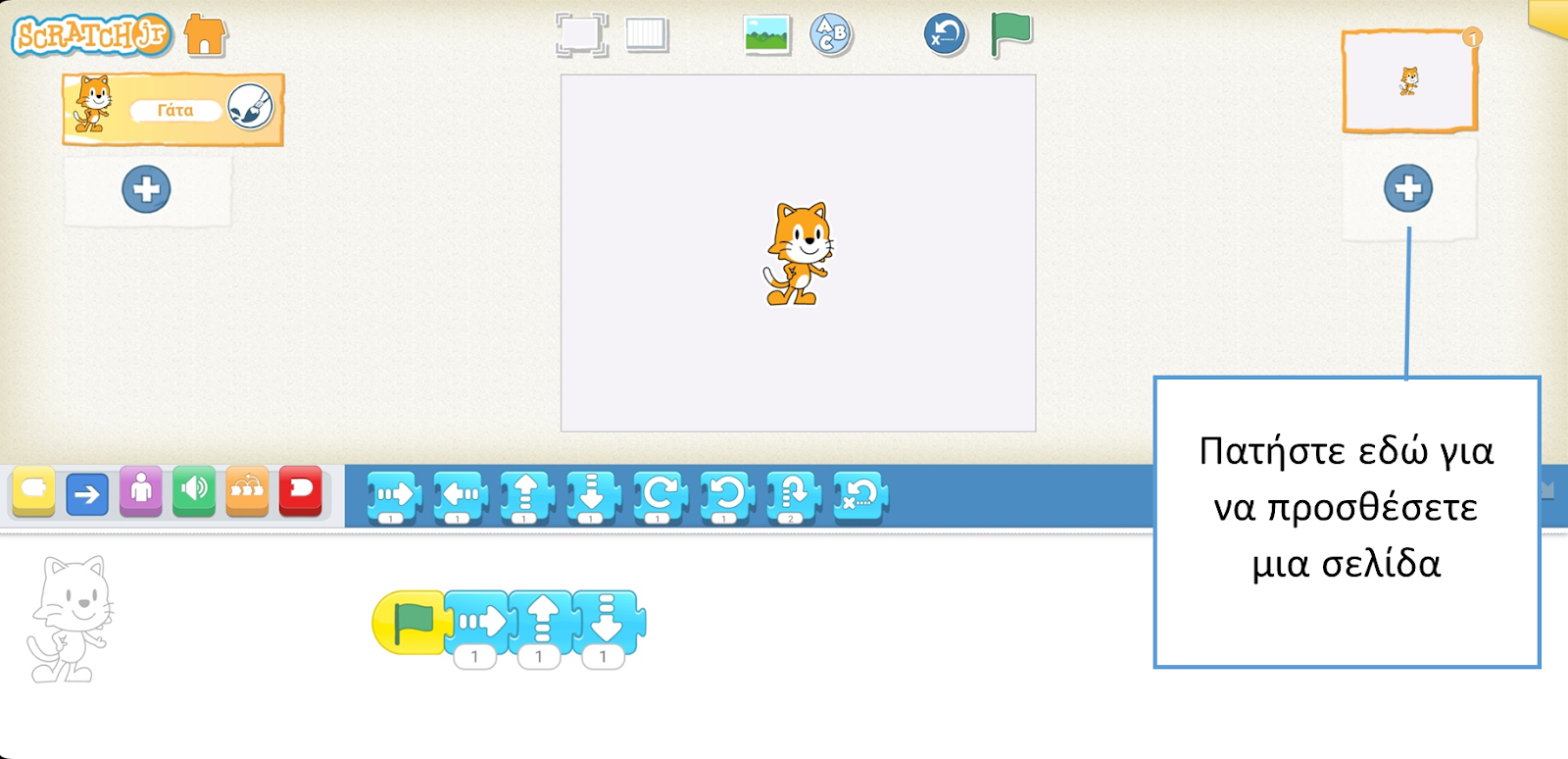Open the purple looks blocks category

141,491
